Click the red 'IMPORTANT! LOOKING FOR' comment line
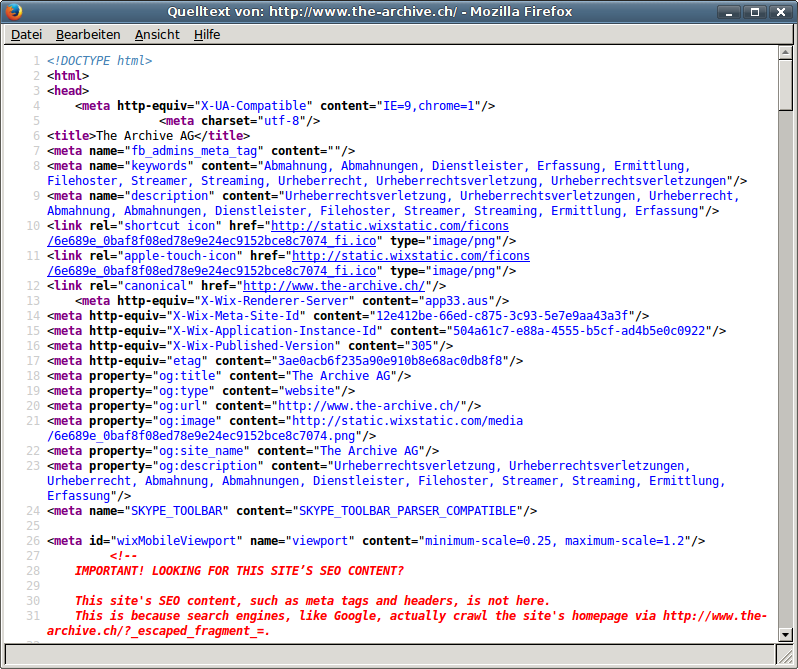798x669 pixels. [239, 571]
